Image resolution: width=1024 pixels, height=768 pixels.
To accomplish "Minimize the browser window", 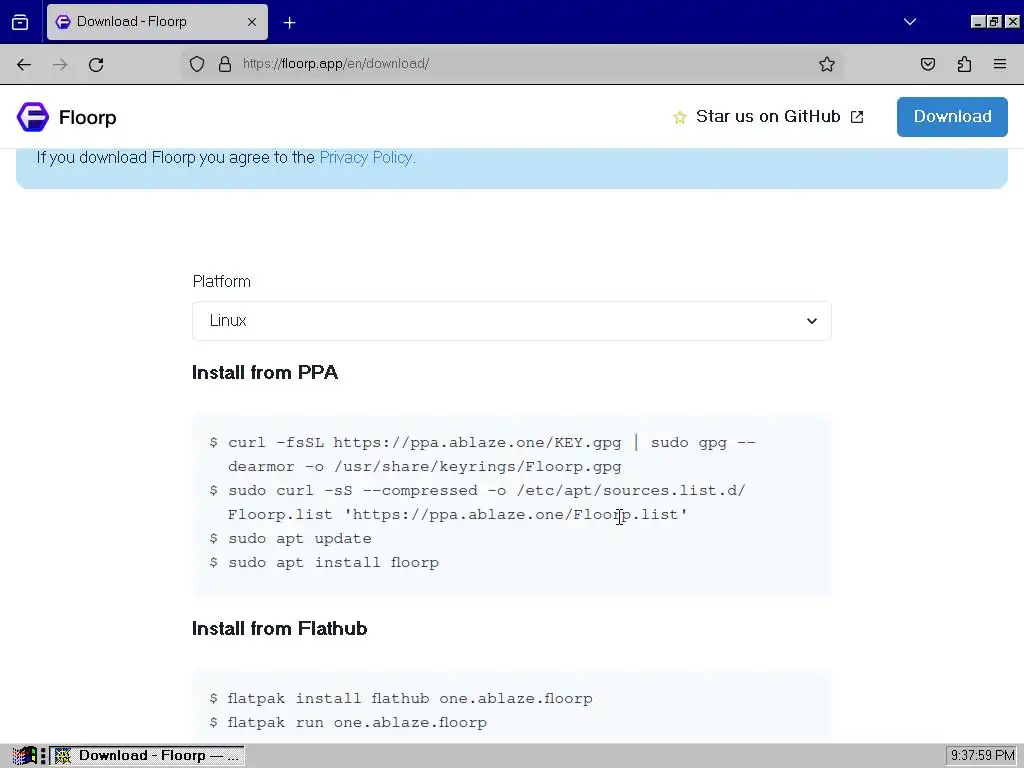I will (978, 22).
